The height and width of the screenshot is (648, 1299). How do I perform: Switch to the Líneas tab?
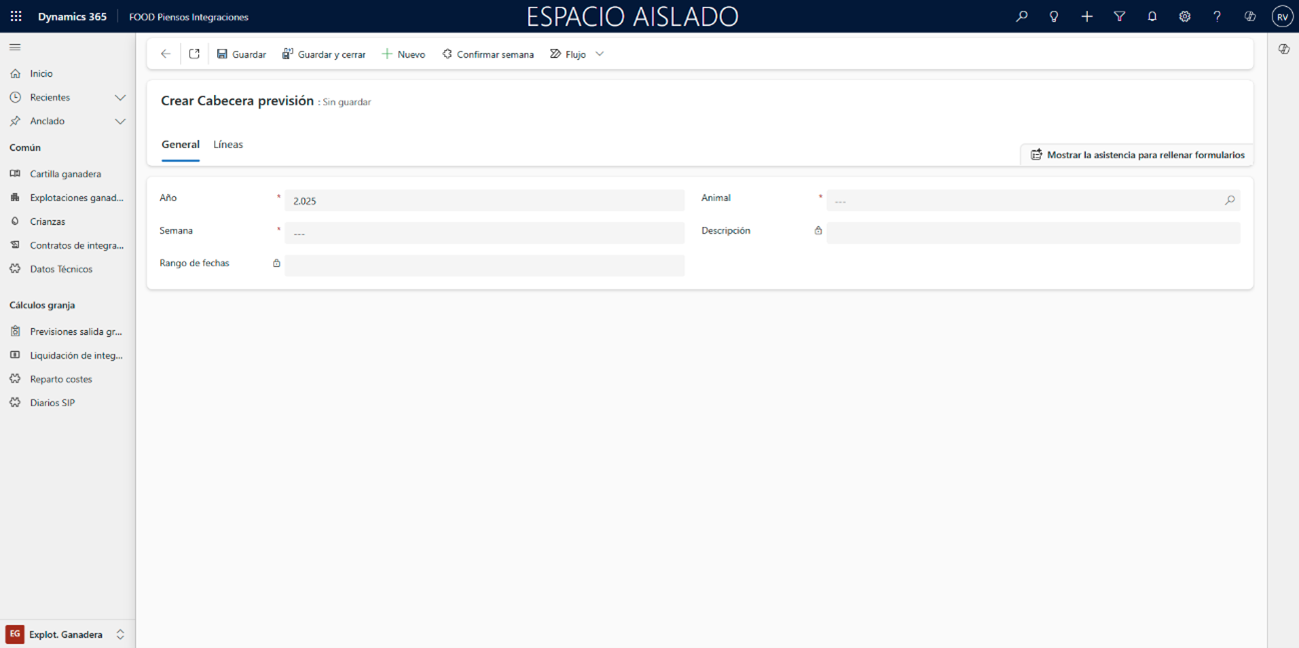(228, 144)
